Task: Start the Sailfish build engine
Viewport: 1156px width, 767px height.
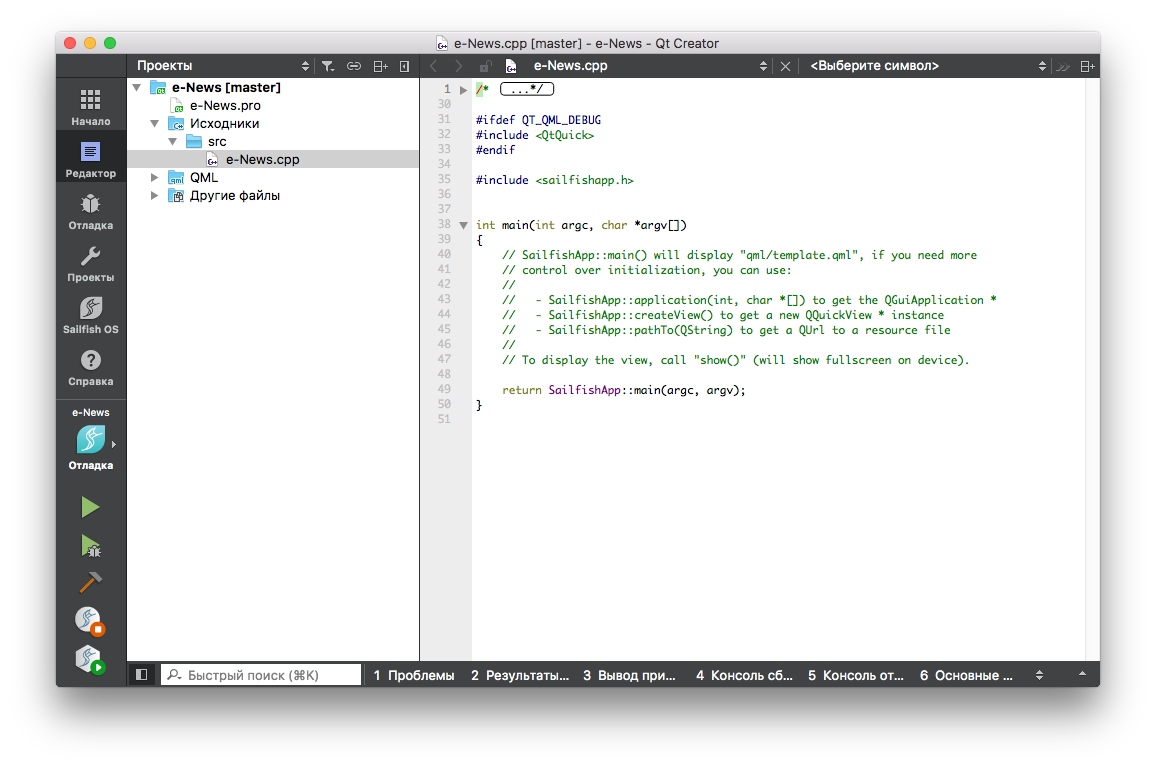Action: [x=90, y=659]
